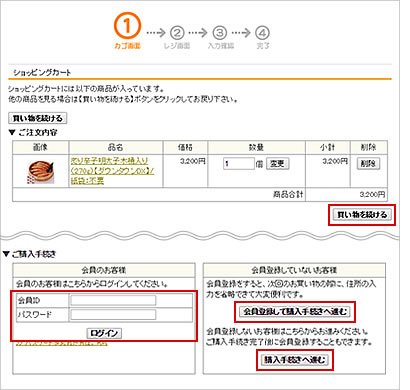The height and width of the screenshot is (390, 410).
Task: Click the ショッピングカート page title
Action: pyautogui.click(x=42, y=72)
